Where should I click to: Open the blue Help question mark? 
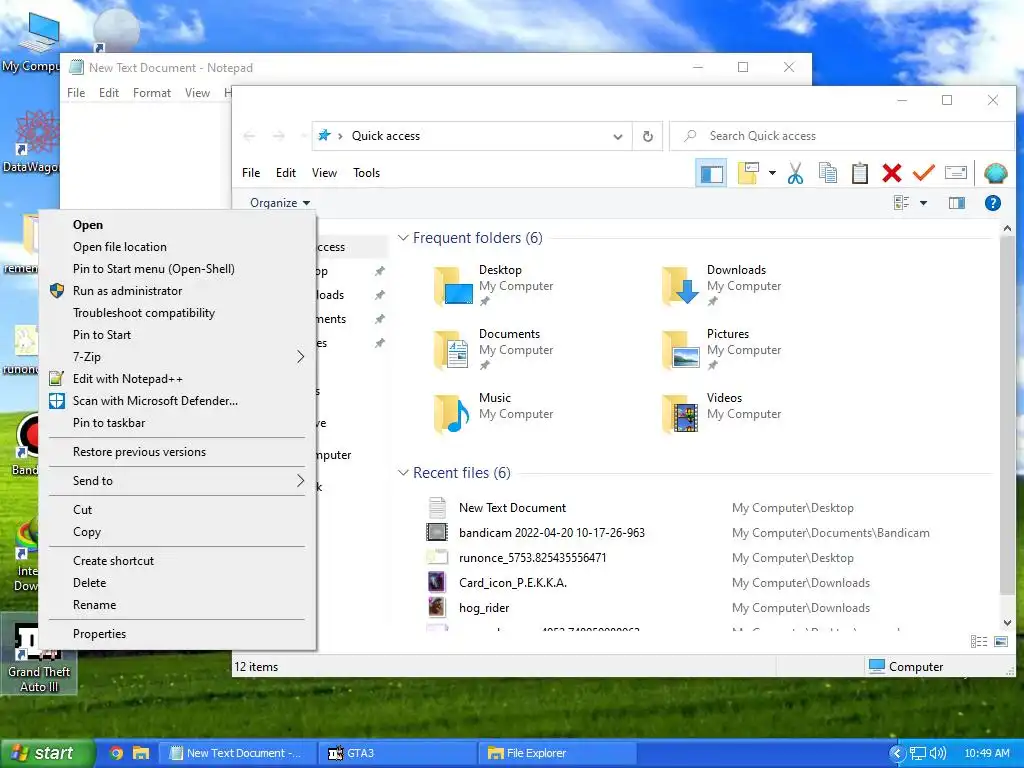(x=993, y=203)
